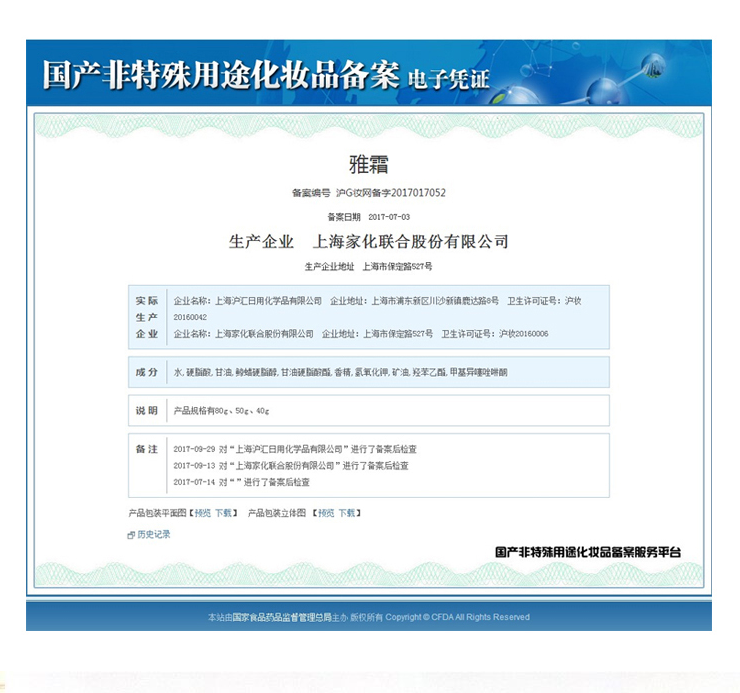Click the 2017-07-14 inspection remark line
The height and width of the screenshot is (693, 740).
click(x=241, y=482)
